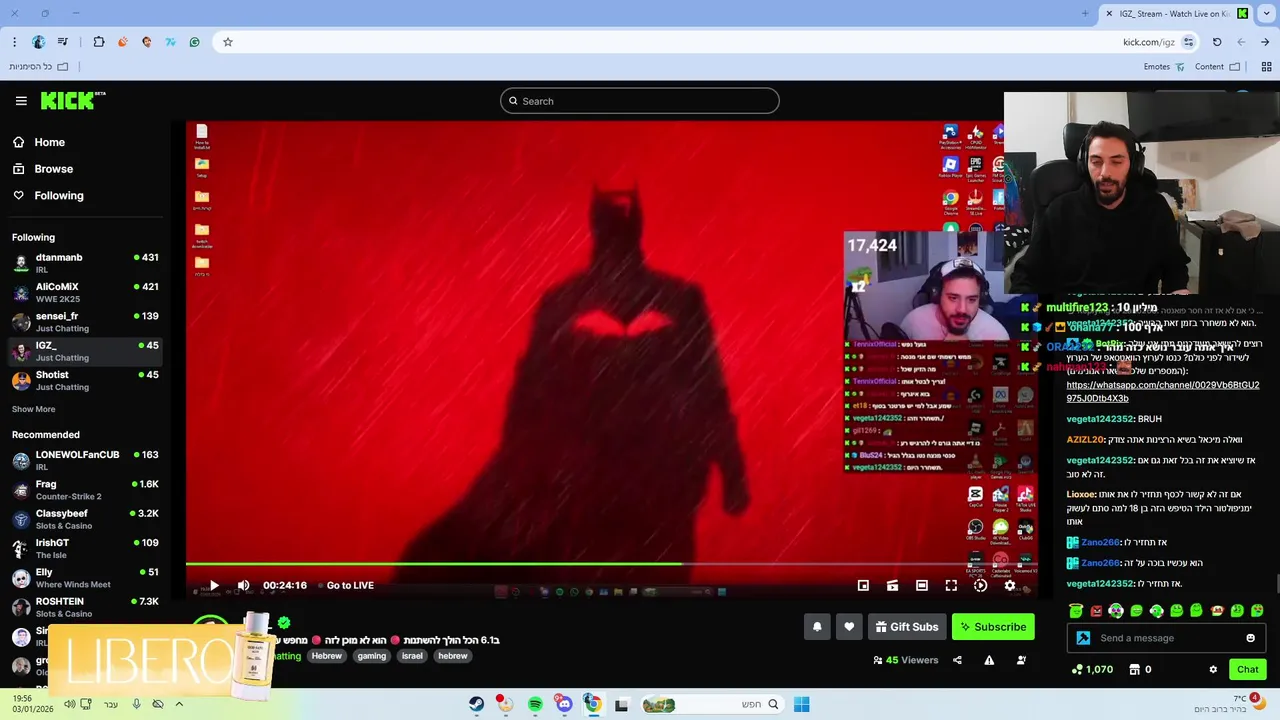
Task: Select the israel tag
Action: (x=412, y=656)
